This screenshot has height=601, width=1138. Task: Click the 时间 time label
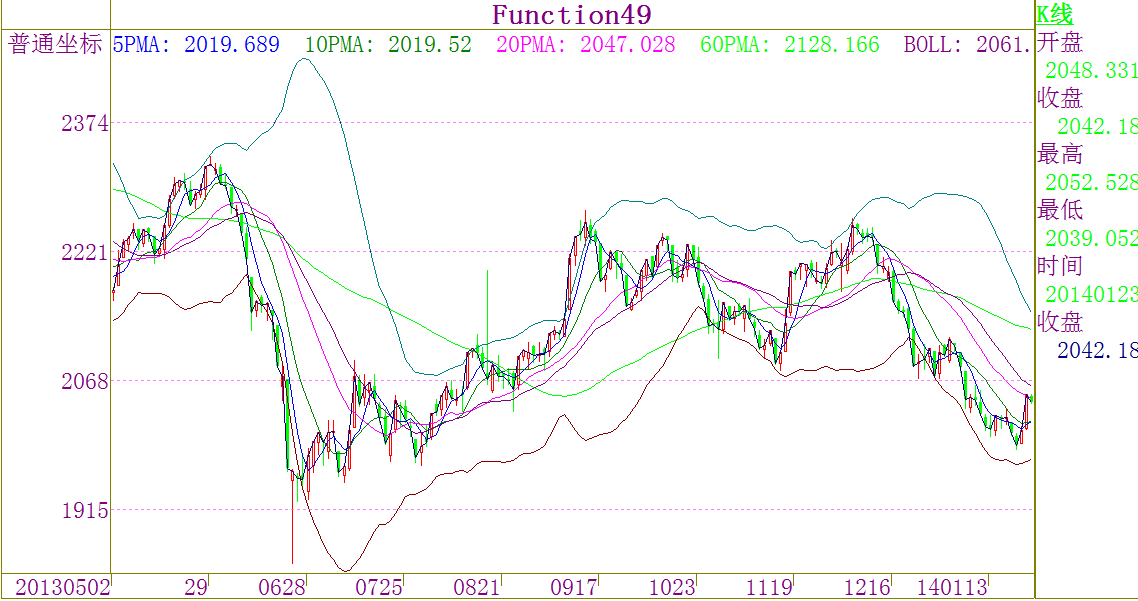[1060, 266]
